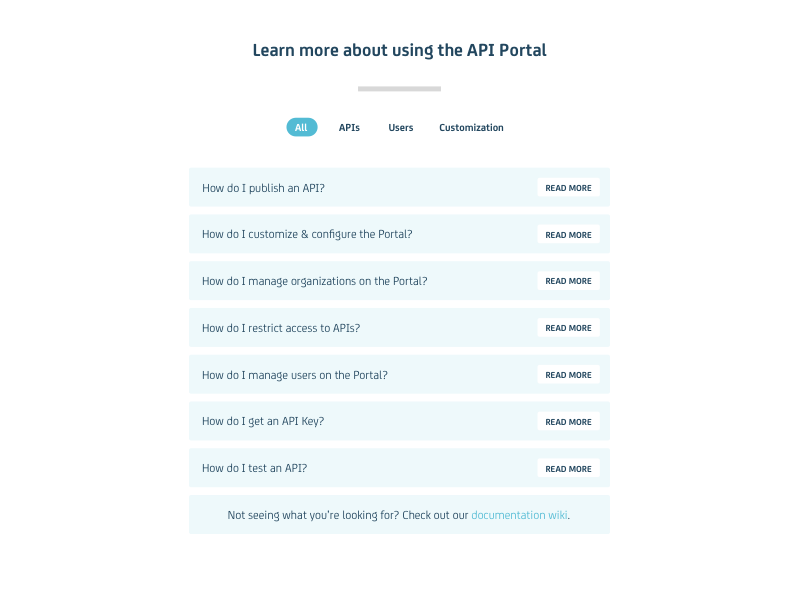This screenshot has height=600, width=800.
Task: Select the All filter tab
Action: (301, 127)
